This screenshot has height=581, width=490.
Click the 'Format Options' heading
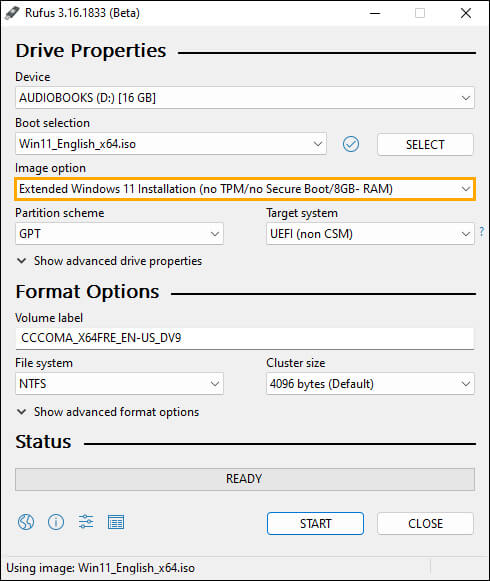point(87,292)
